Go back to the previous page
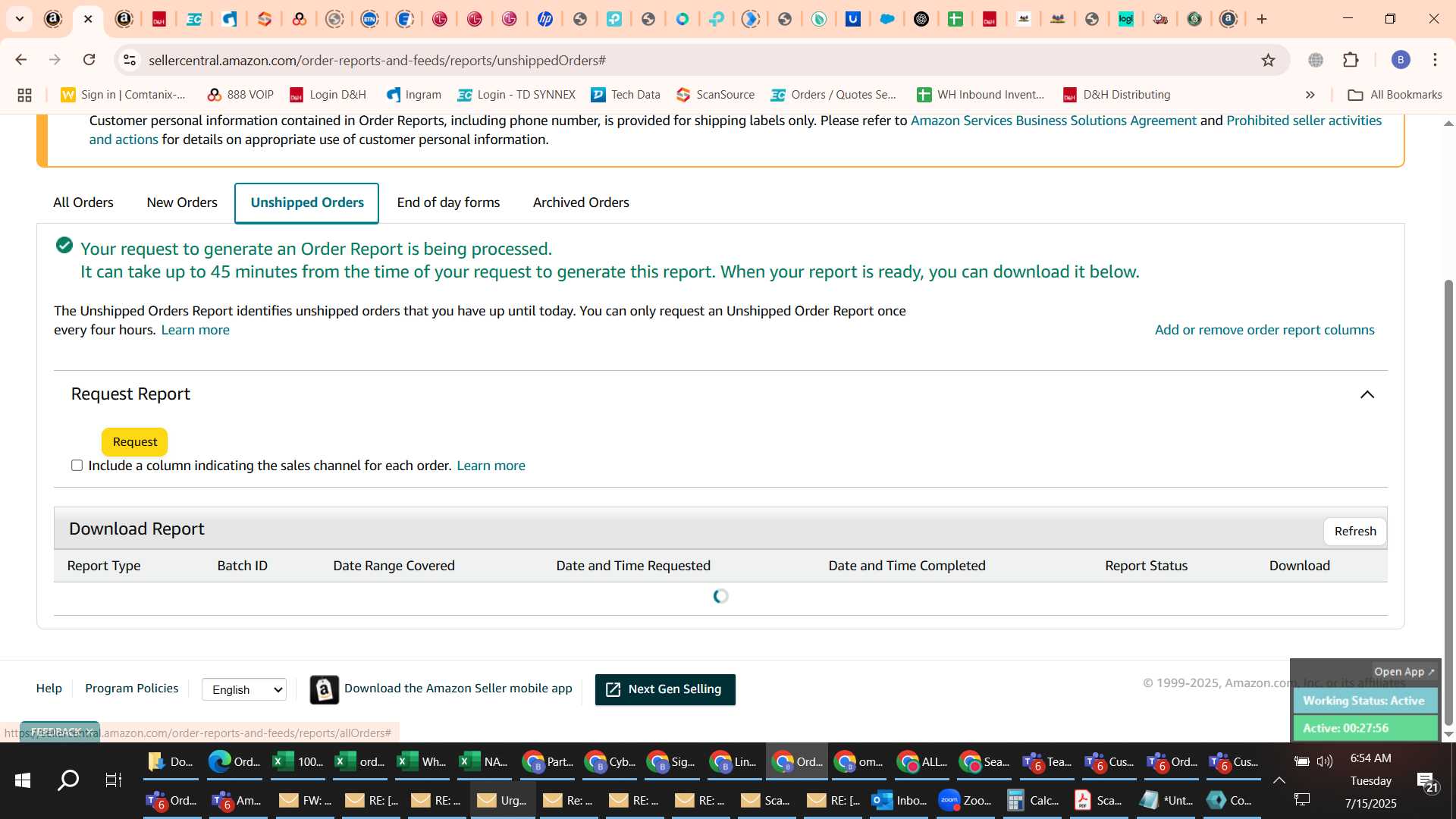This screenshot has height=819, width=1456. pyautogui.click(x=21, y=60)
